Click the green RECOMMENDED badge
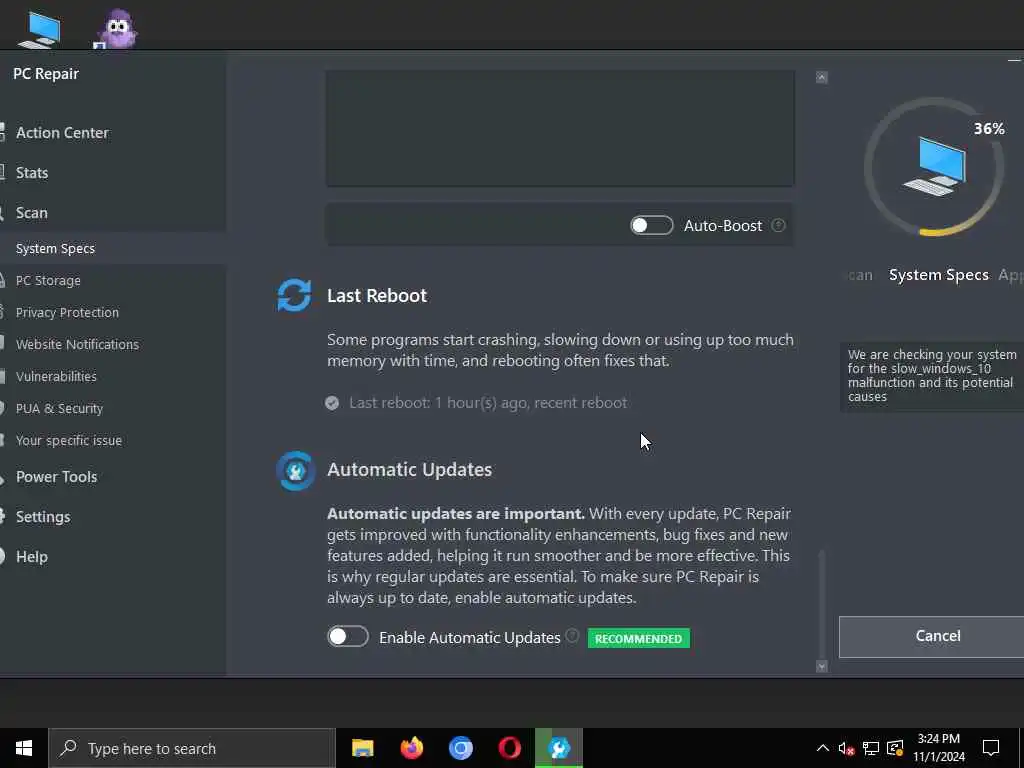1024x768 pixels. click(638, 638)
